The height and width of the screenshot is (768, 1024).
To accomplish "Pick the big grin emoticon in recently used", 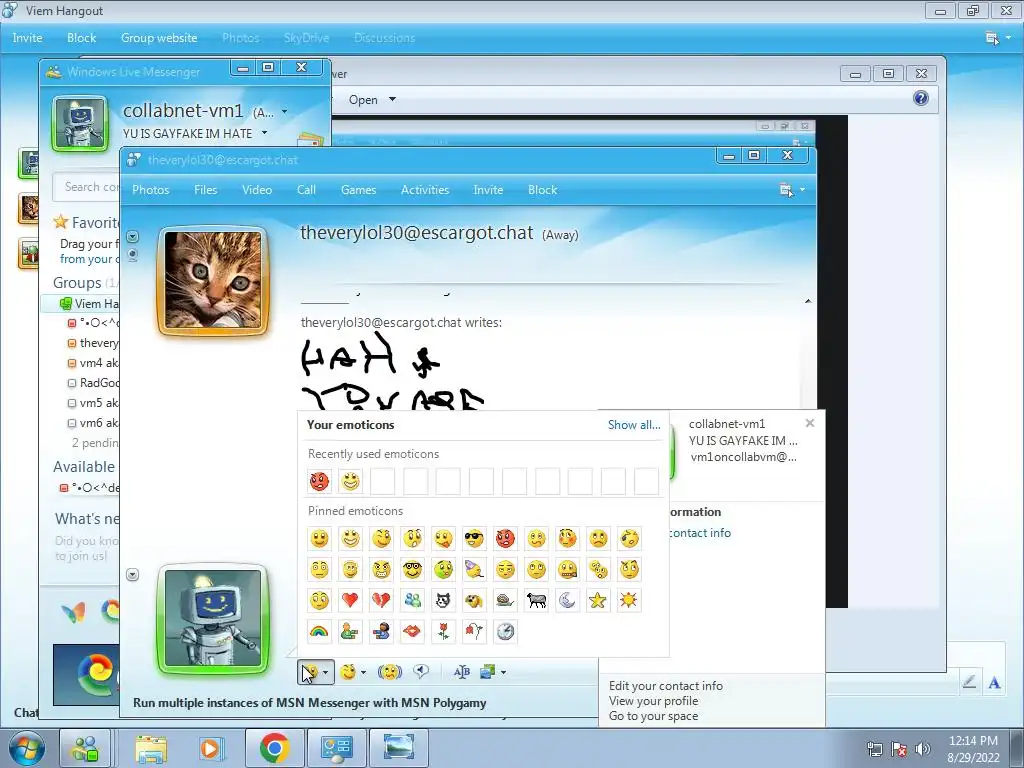I will [x=351, y=481].
